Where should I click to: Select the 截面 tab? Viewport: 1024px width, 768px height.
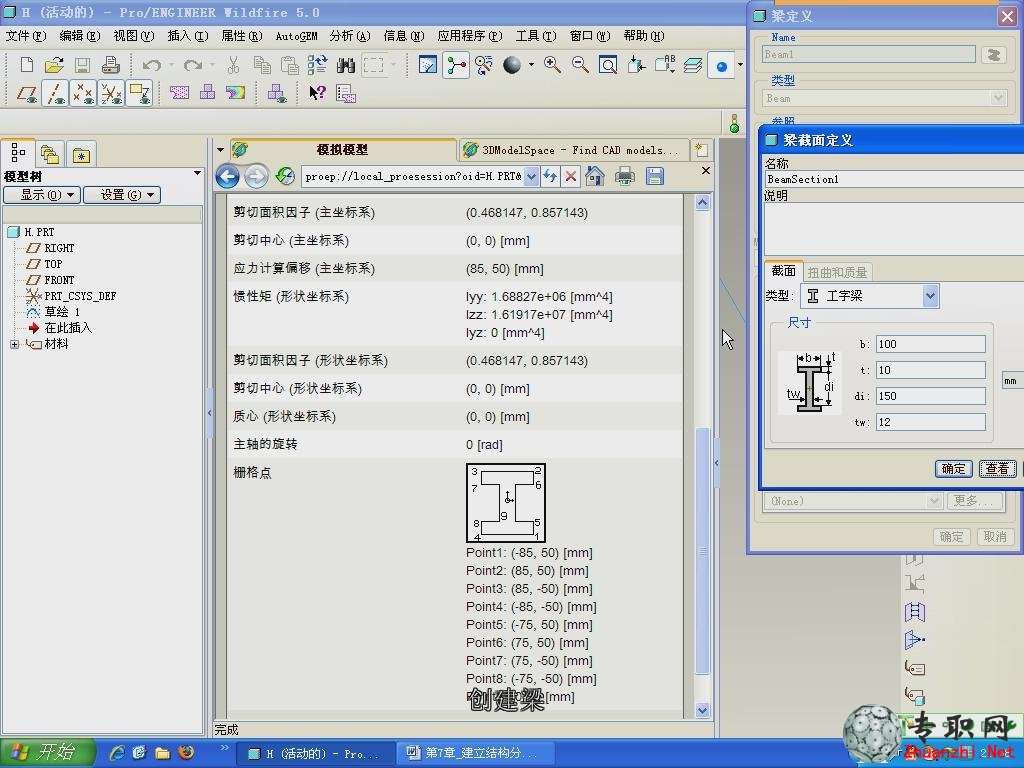pyautogui.click(x=783, y=271)
